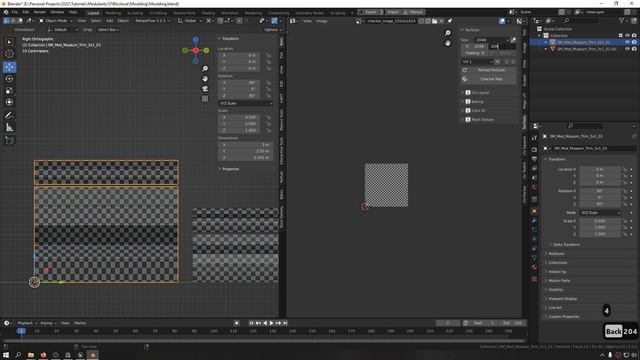640x360 pixels.
Task: Toggle snapping magnet in the viewport header
Action: 220,21
